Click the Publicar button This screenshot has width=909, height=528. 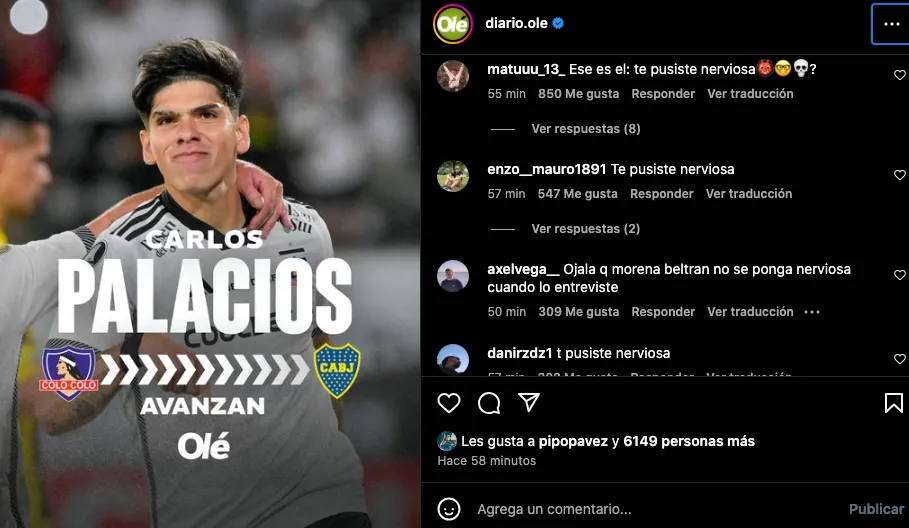coord(877,509)
